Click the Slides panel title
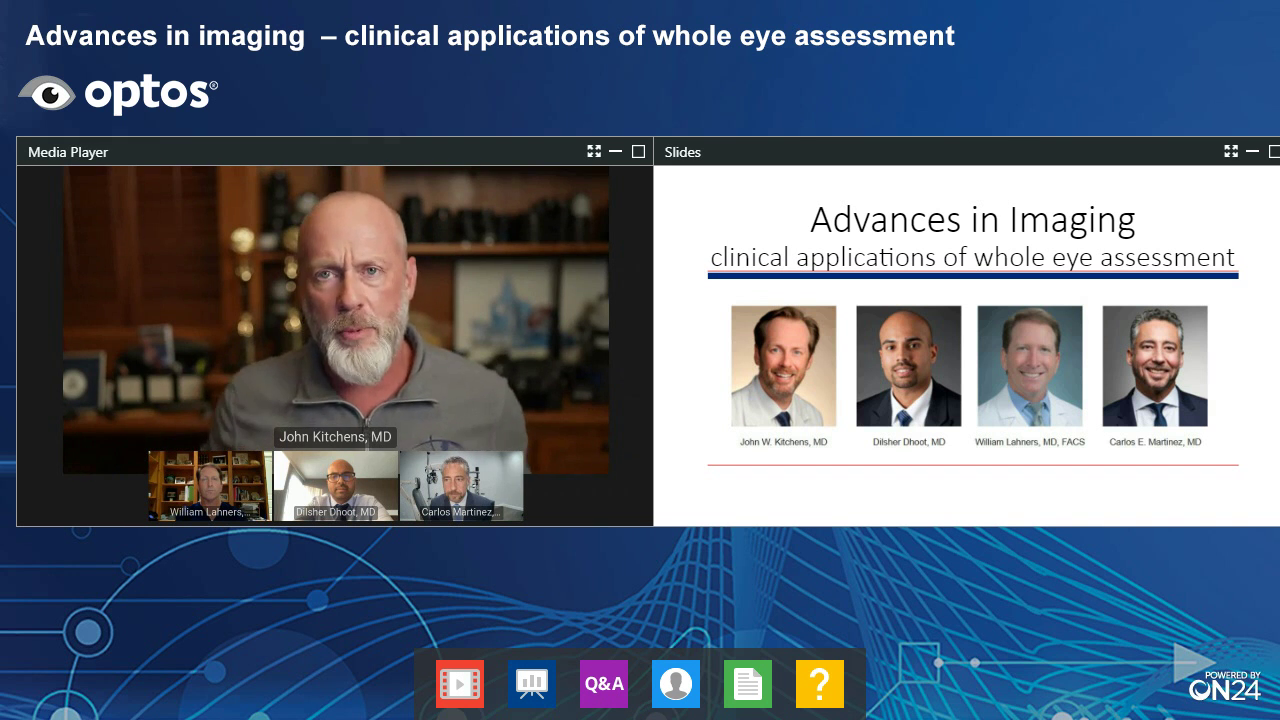 [683, 152]
